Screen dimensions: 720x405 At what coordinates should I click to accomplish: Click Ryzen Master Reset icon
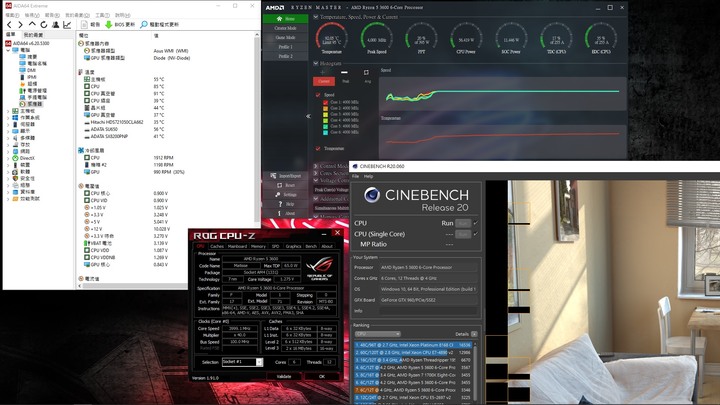click(279, 185)
